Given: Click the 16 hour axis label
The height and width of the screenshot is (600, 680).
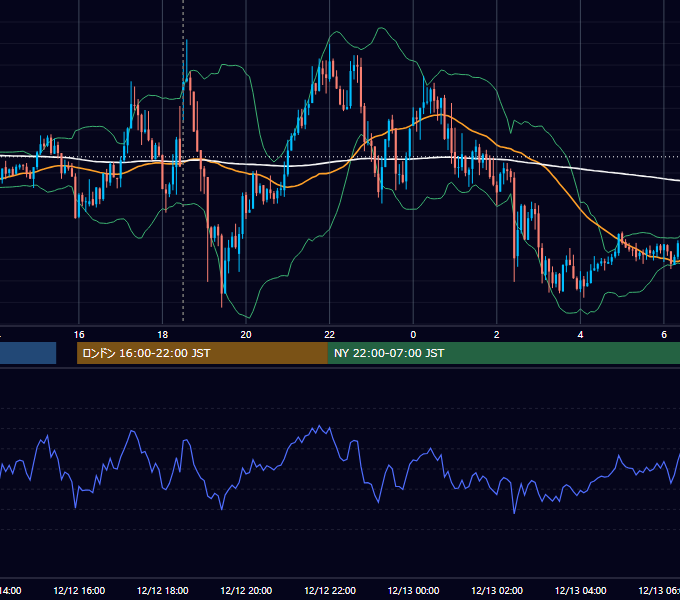Looking at the screenshot, I should click(x=79, y=335).
